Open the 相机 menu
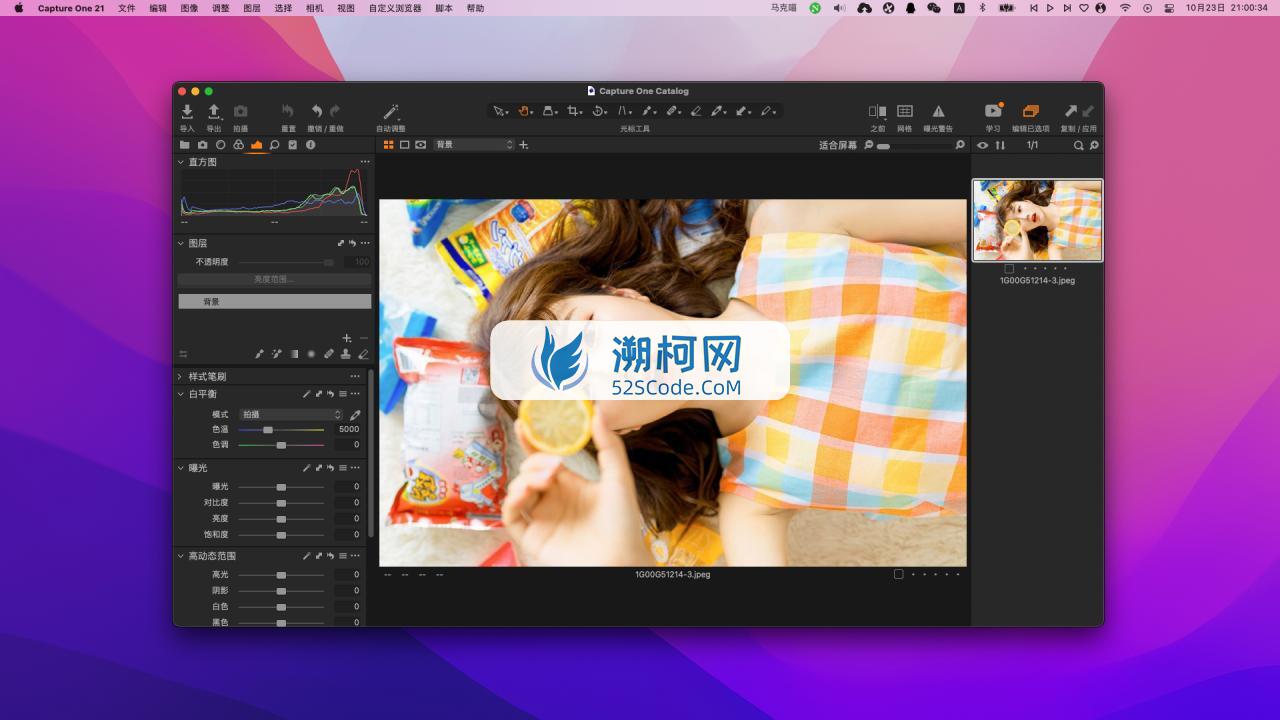Screen dimensions: 1280x720 pyautogui.click(x=314, y=8)
